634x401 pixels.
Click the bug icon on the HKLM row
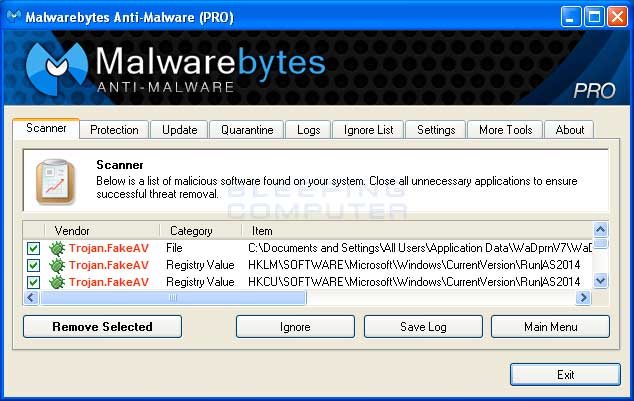pos(57,265)
